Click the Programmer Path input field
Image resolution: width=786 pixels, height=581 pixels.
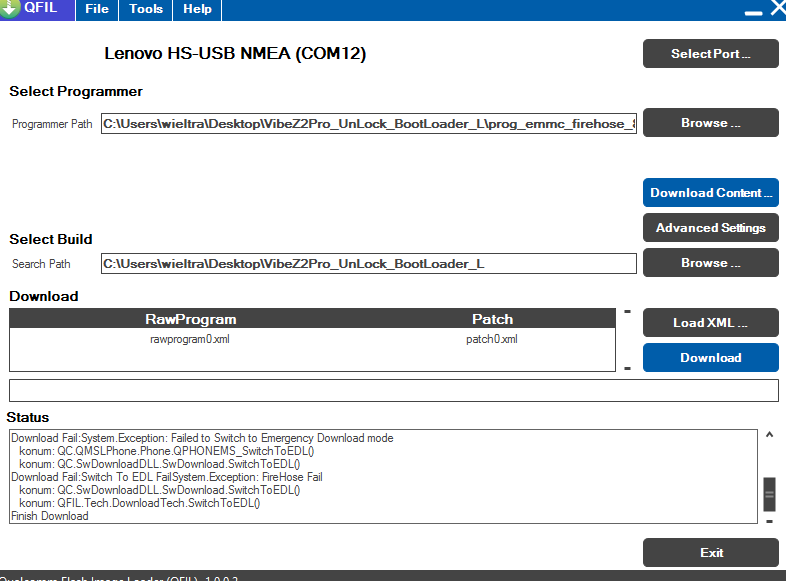[x=368, y=124]
